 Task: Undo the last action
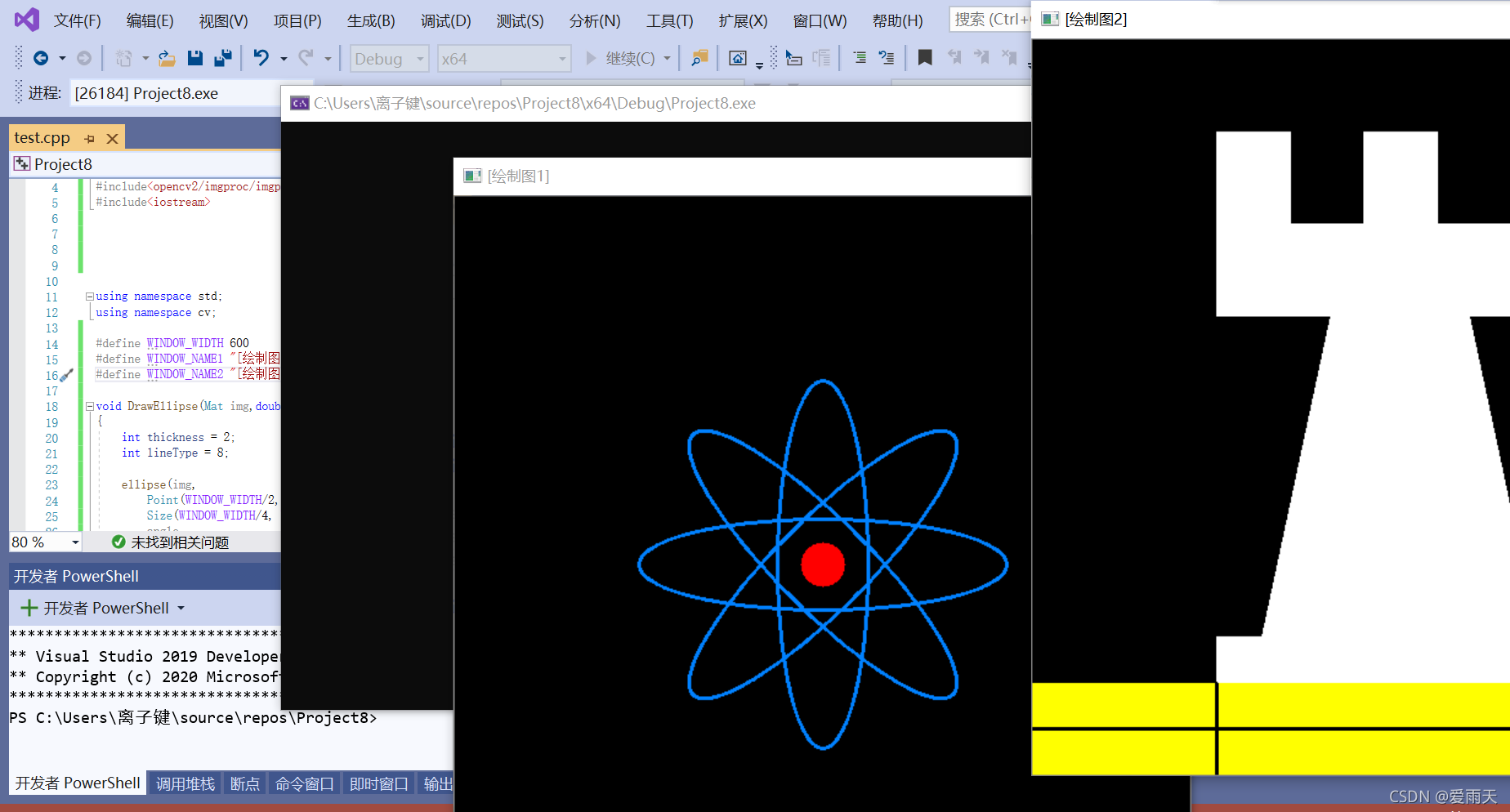coord(261,58)
